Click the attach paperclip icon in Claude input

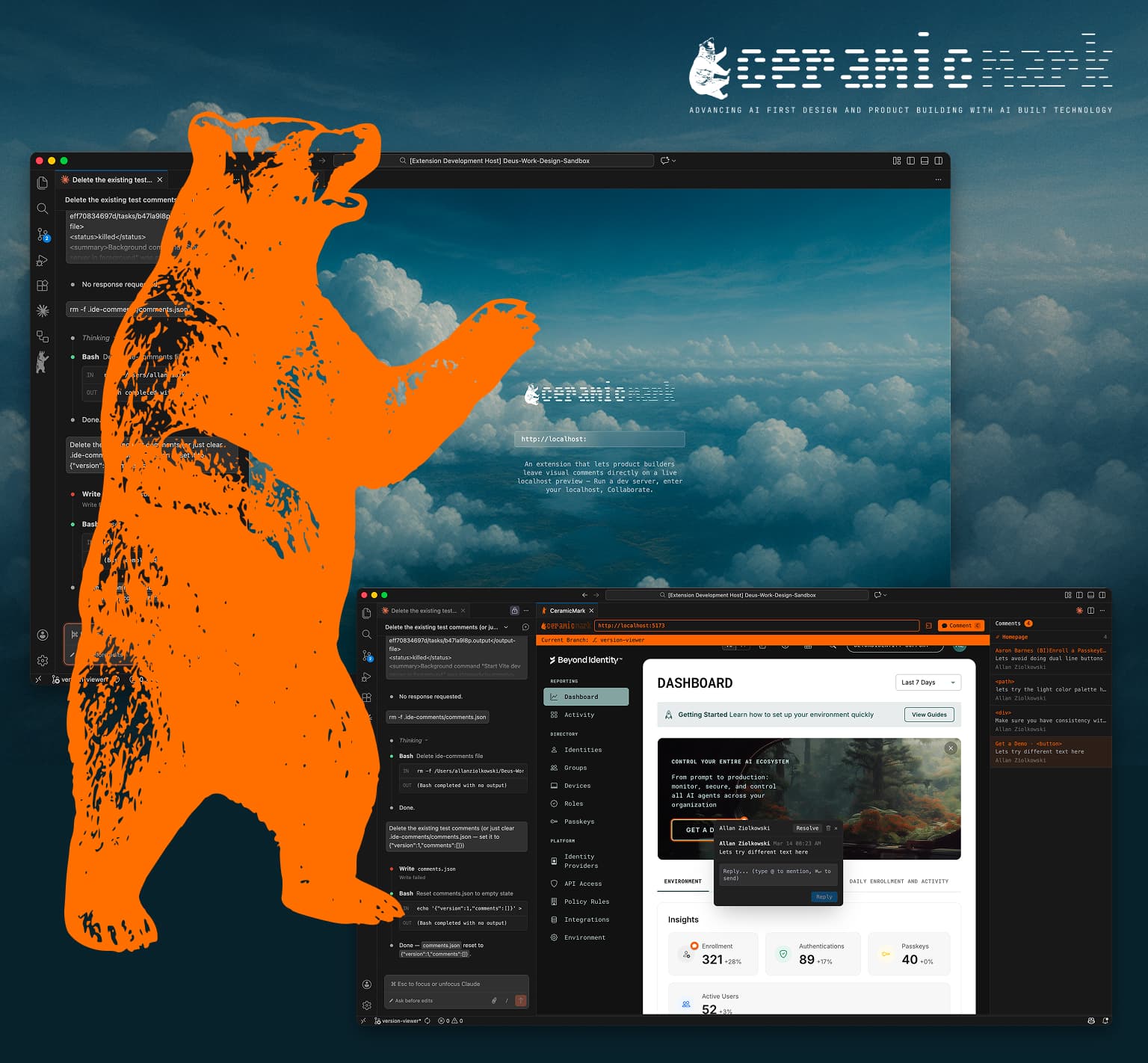[494, 1000]
